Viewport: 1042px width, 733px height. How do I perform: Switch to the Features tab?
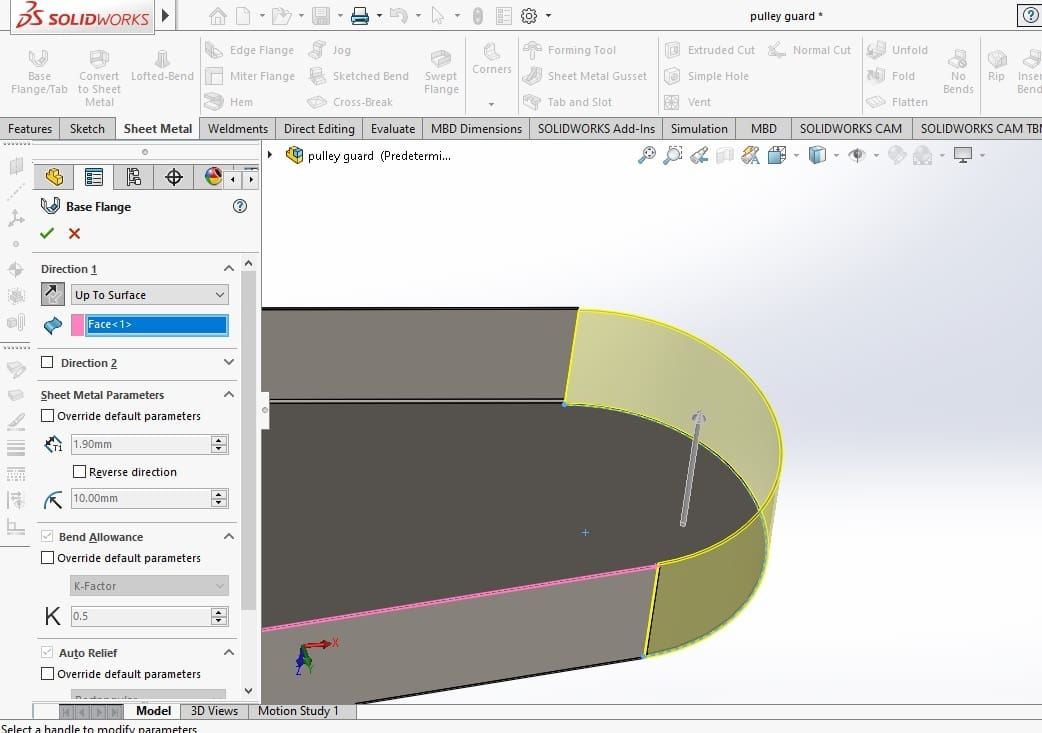30,128
